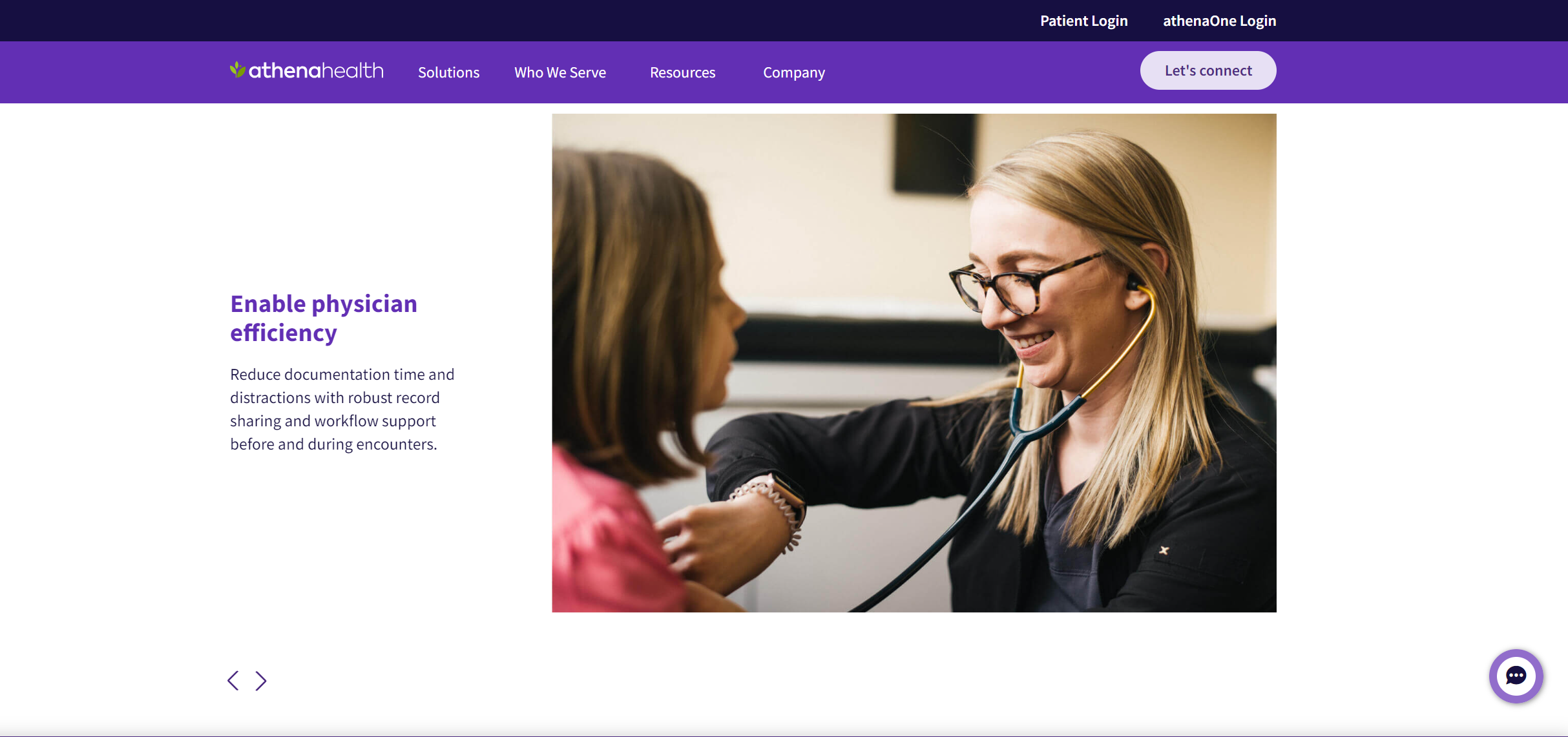Click the Reduce documentation time paragraph

tap(342, 410)
